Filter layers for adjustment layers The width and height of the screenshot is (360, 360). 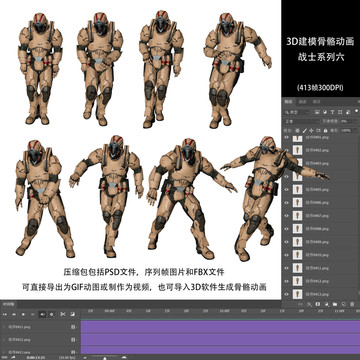coord(325,112)
